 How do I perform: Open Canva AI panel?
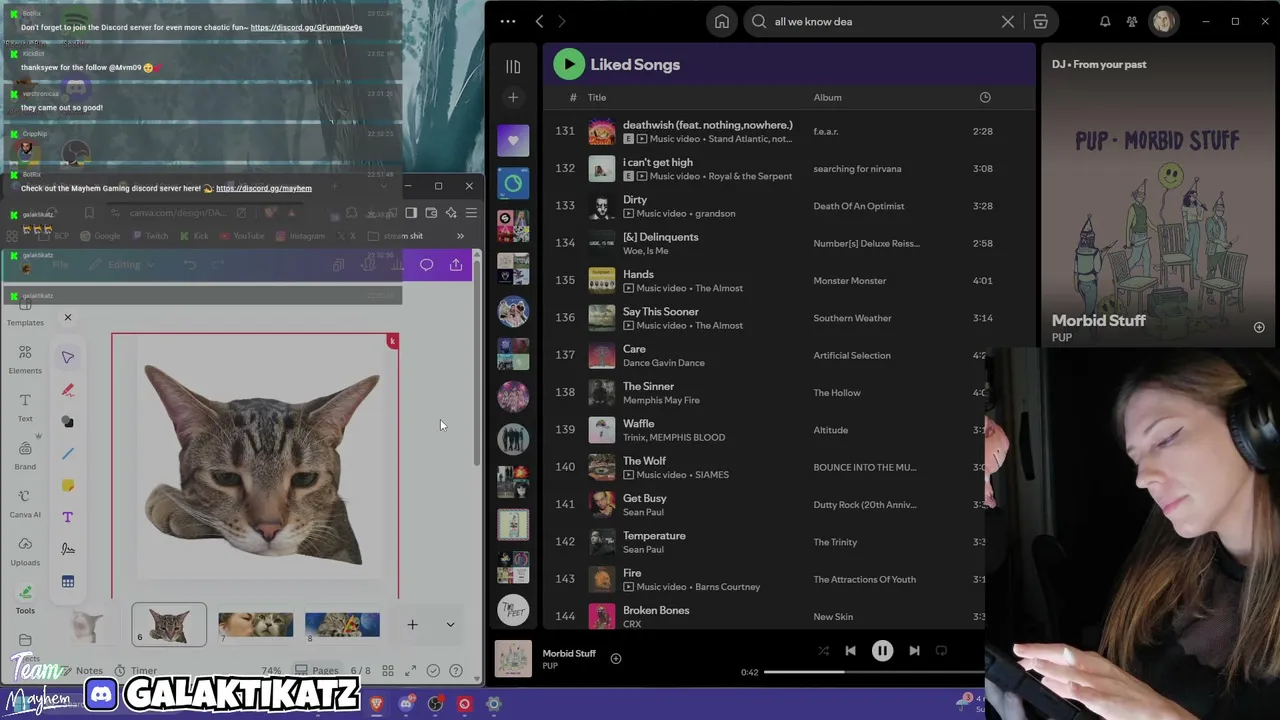point(25,503)
